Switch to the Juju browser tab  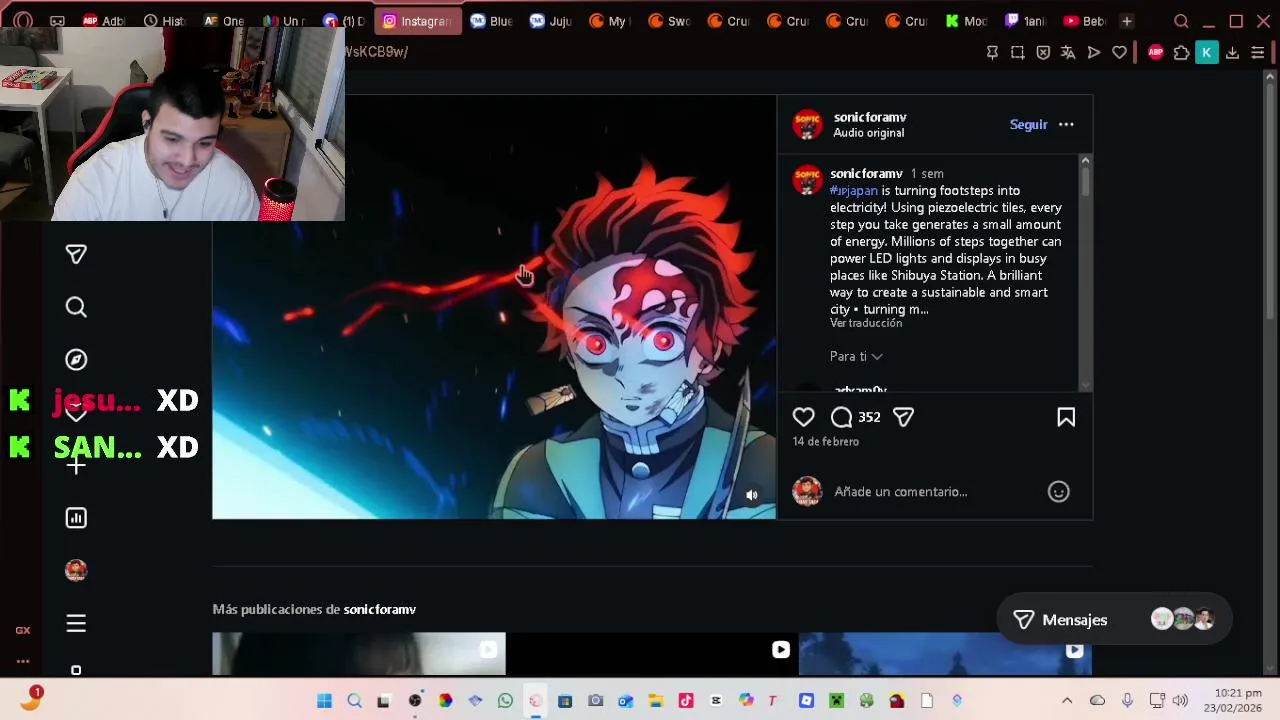551,21
